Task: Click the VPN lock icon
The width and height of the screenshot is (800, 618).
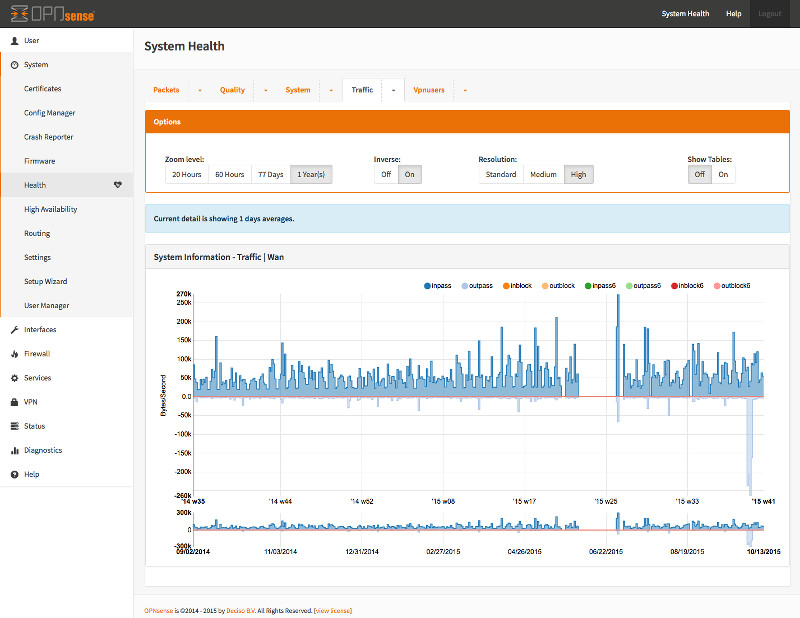Action: pyautogui.click(x=14, y=402)
